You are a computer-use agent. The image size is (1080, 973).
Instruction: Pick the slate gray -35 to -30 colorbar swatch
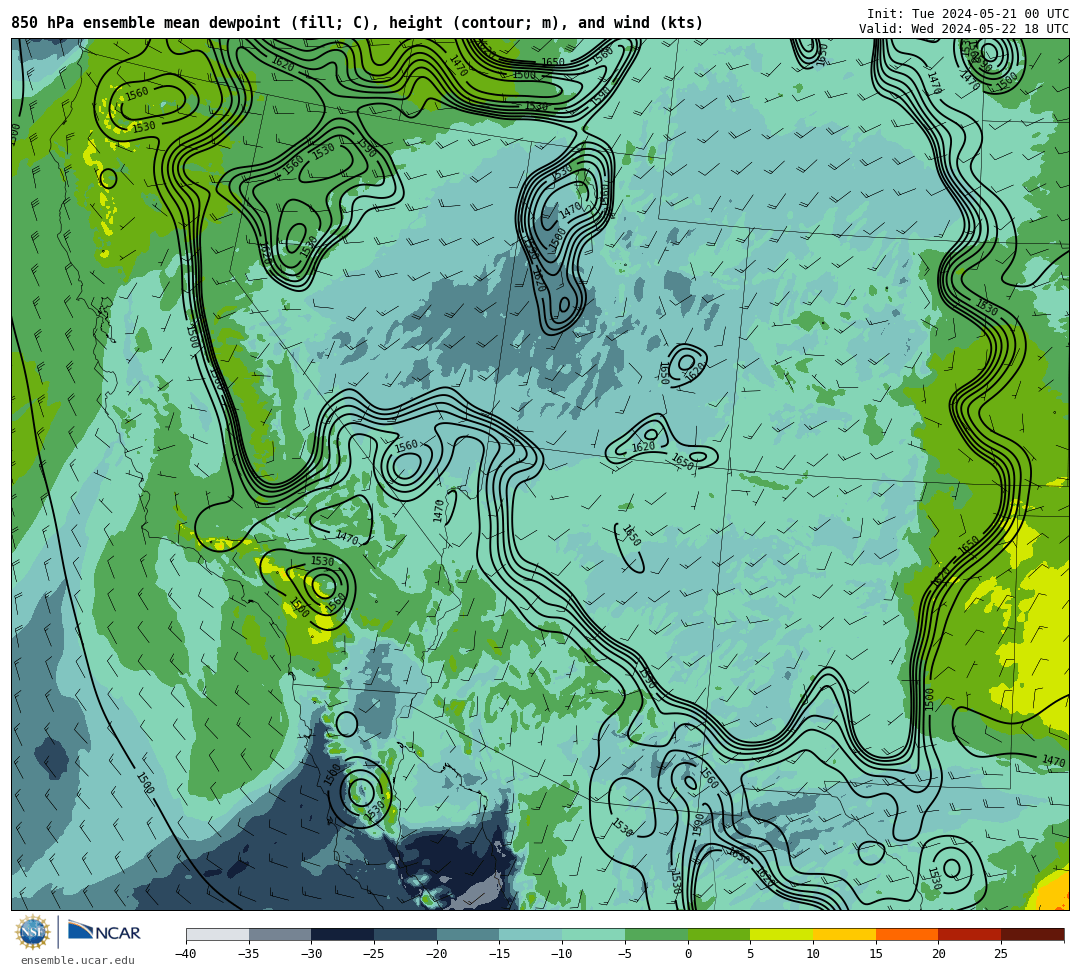pyautogui.click(x=280, y=934)
